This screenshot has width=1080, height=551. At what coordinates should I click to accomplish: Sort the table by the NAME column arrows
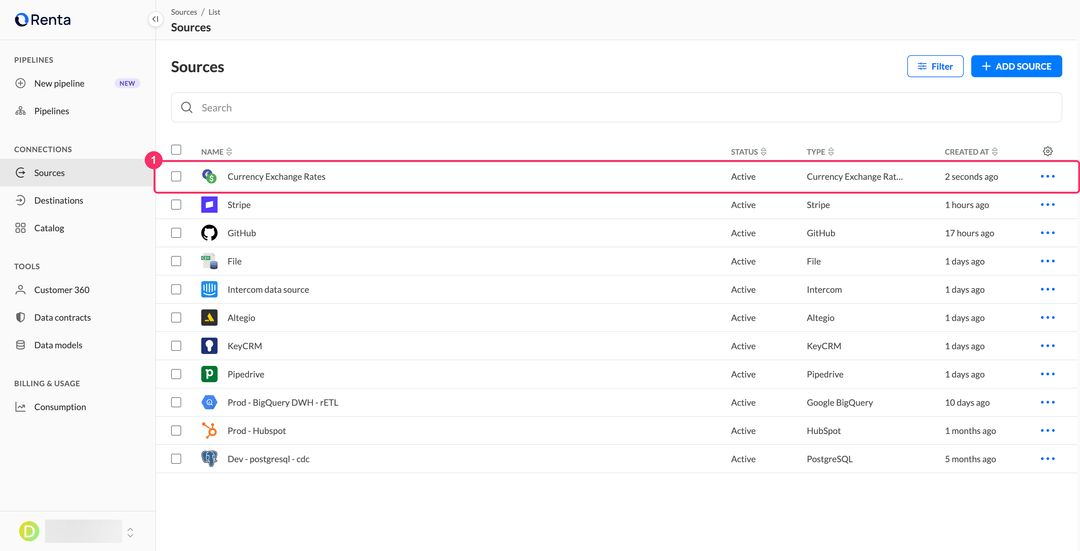tap(229, 152)
